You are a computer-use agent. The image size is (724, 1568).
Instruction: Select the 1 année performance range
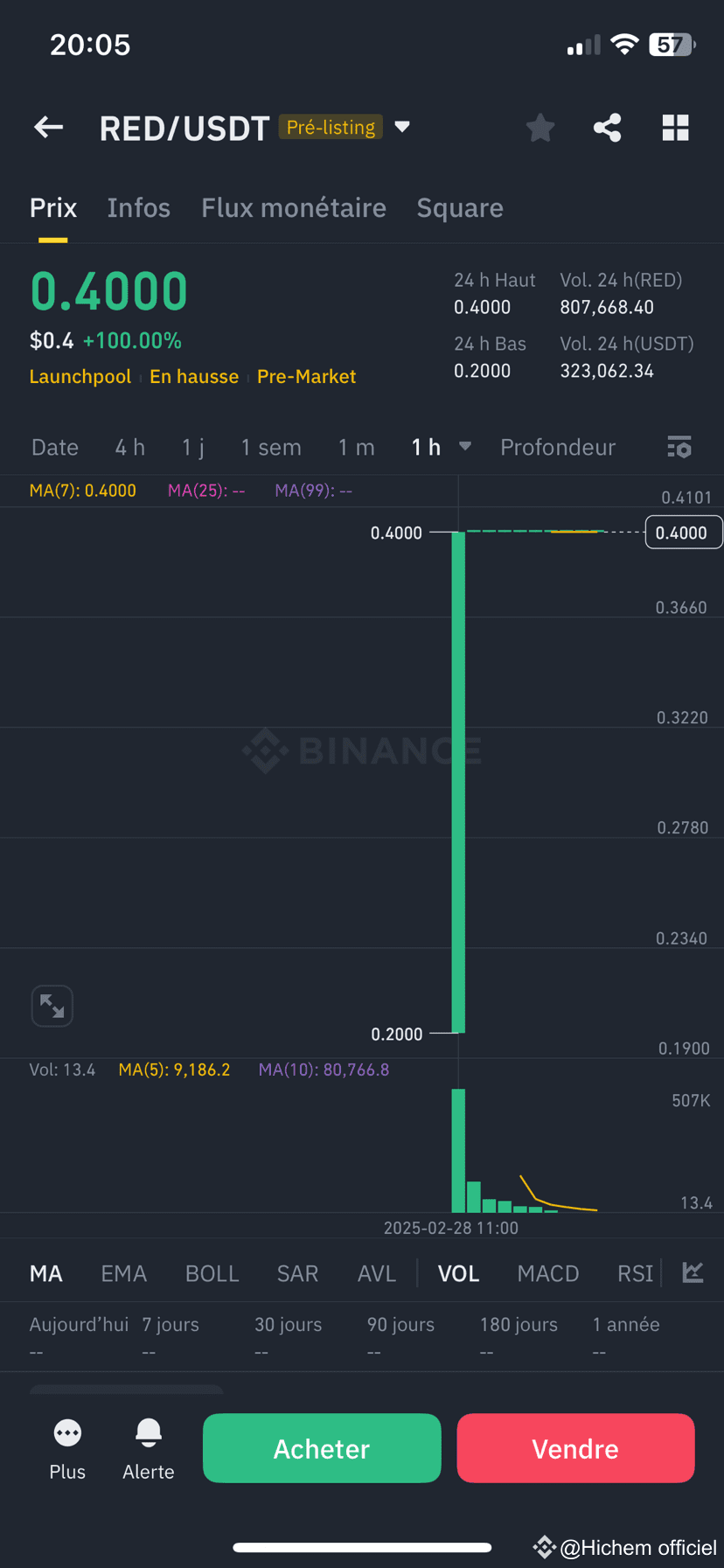pos(626,1324)
